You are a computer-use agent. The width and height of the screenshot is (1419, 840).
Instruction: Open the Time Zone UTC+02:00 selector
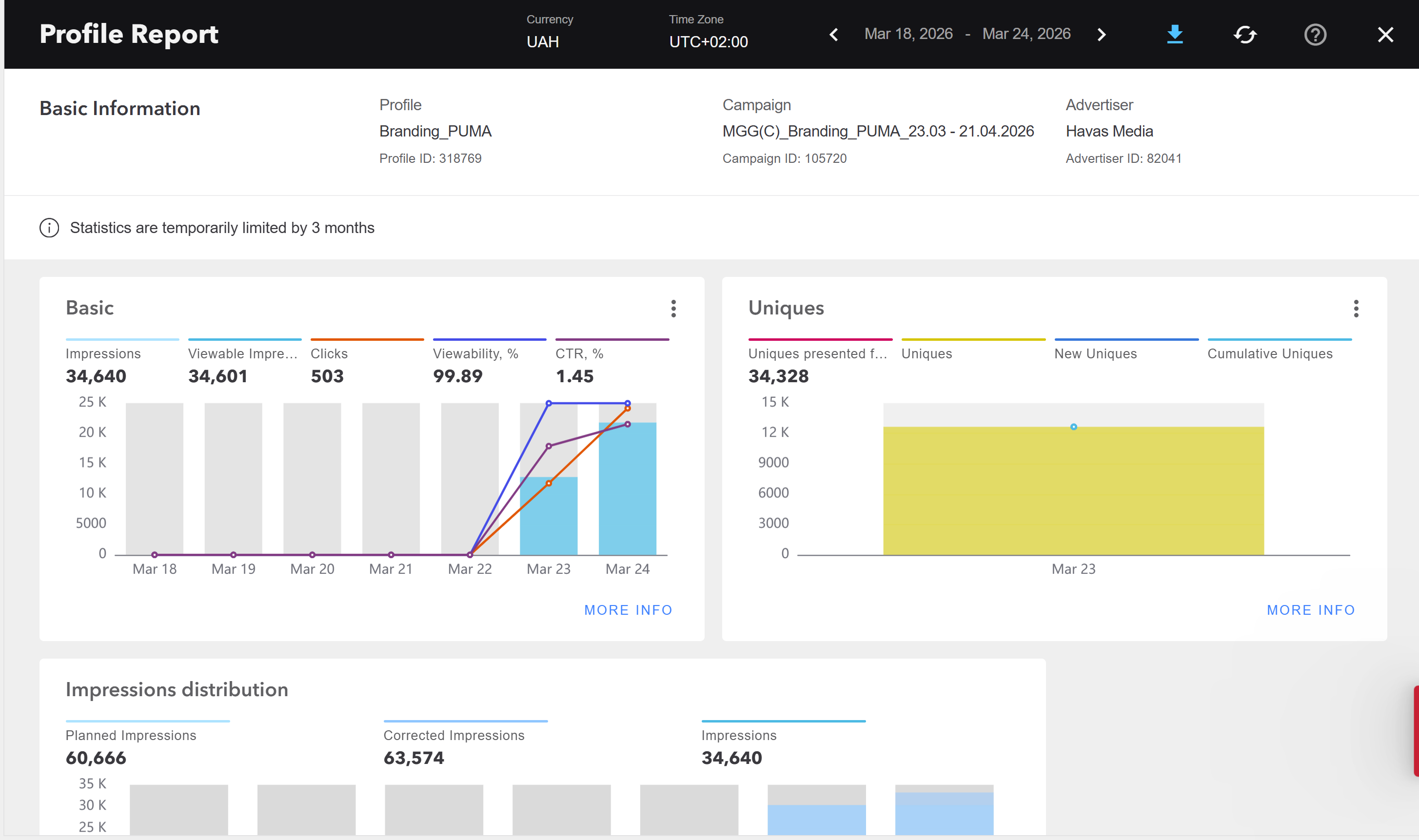[x=708, y=41]
